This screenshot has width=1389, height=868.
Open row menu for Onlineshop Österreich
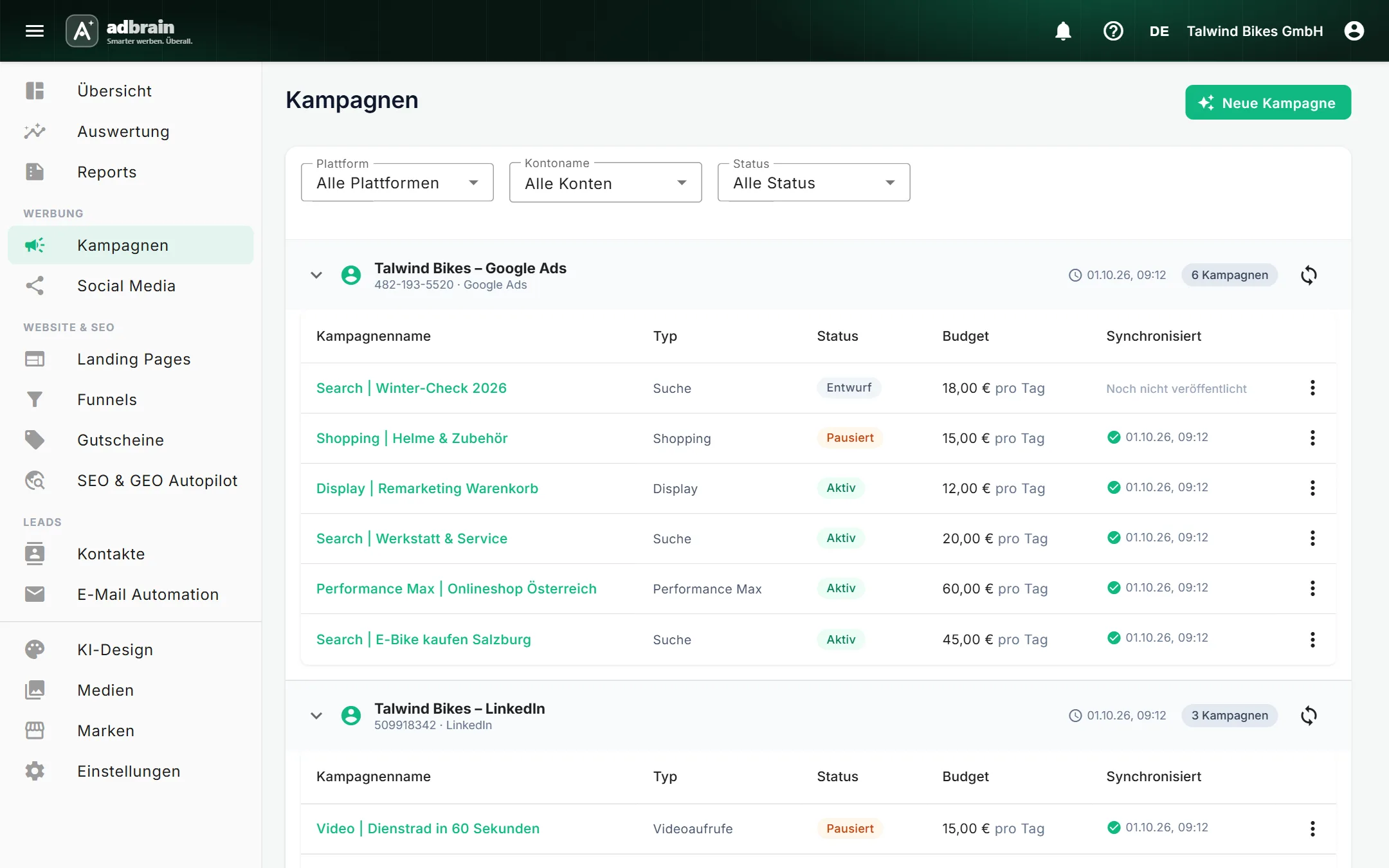coord(1312,588)
